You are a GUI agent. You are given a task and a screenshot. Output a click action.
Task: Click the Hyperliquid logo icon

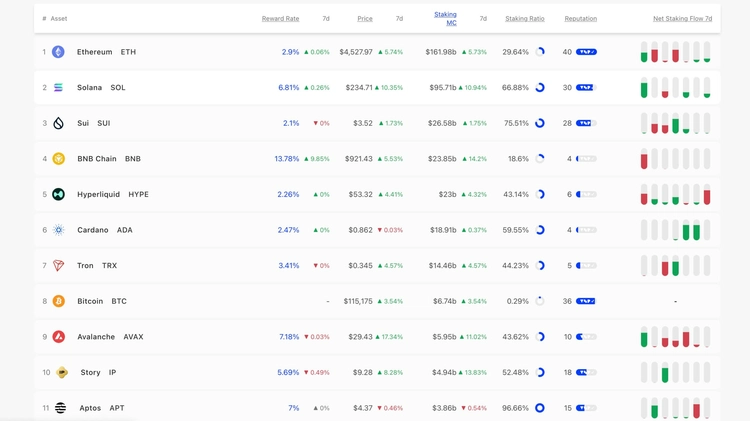coord(58,195)
